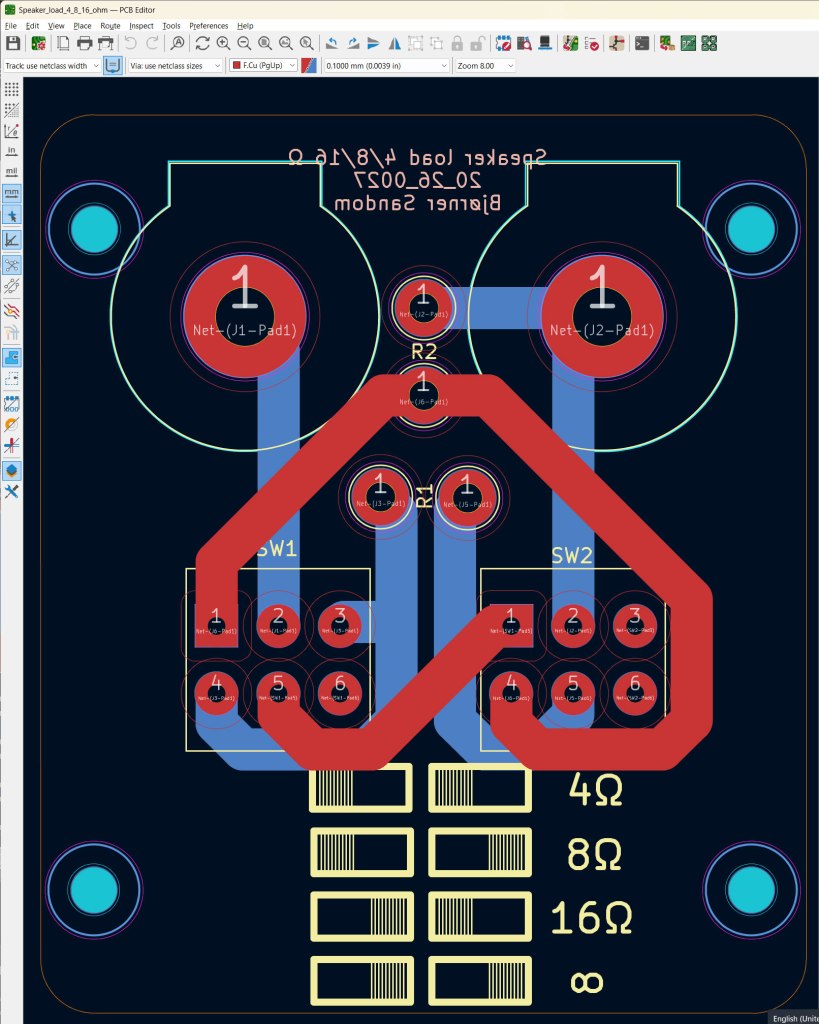
Task: Open the Scripting console icon
Action: coord(642,43)
